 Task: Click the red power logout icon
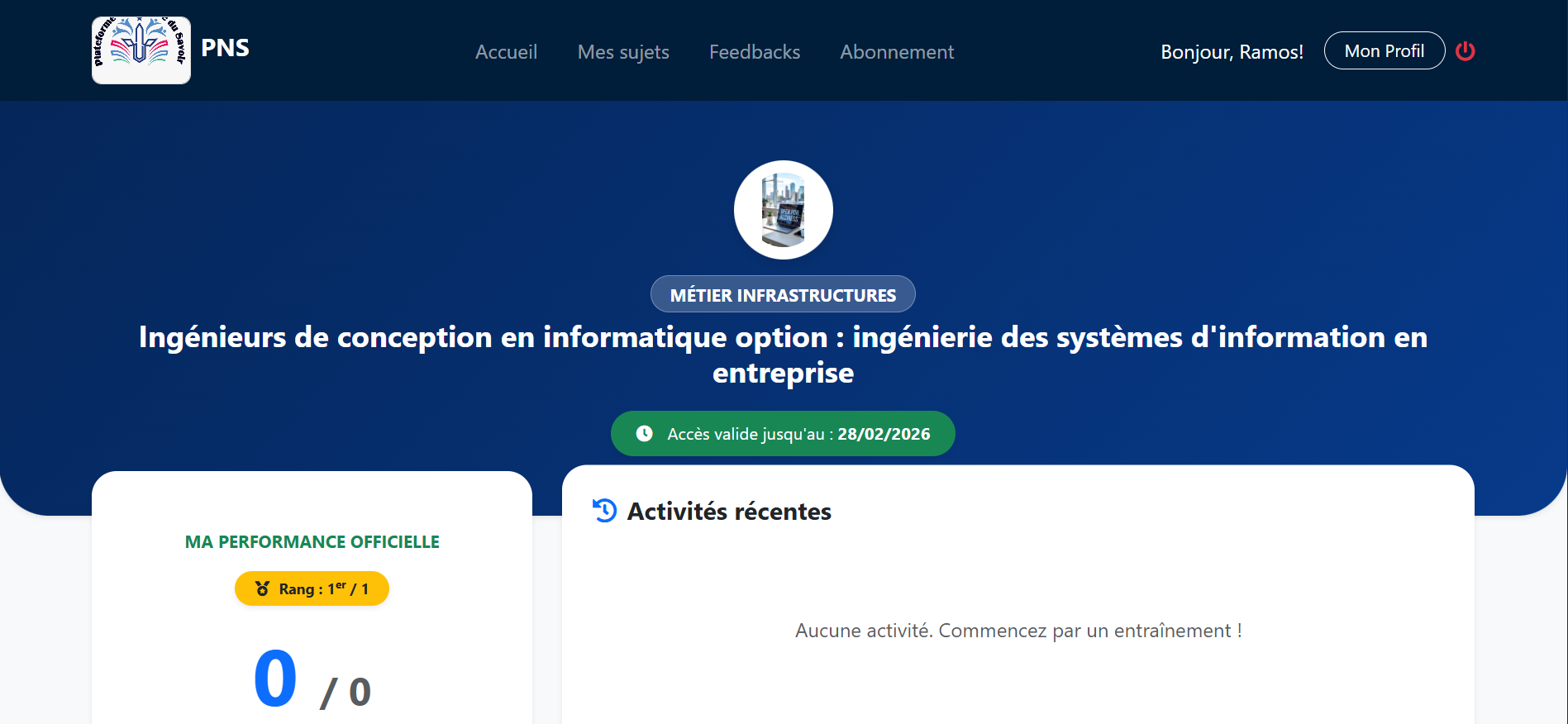(1466, 51)
